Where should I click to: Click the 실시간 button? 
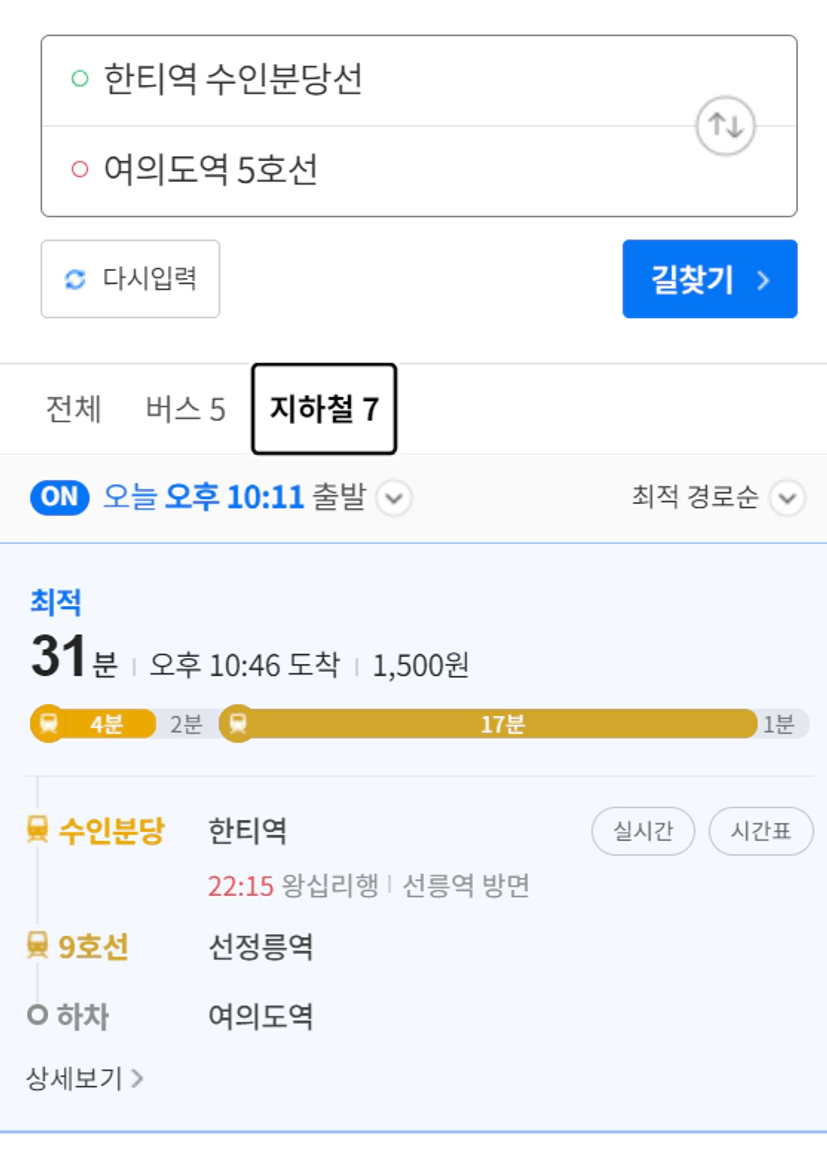click(643, 831)
